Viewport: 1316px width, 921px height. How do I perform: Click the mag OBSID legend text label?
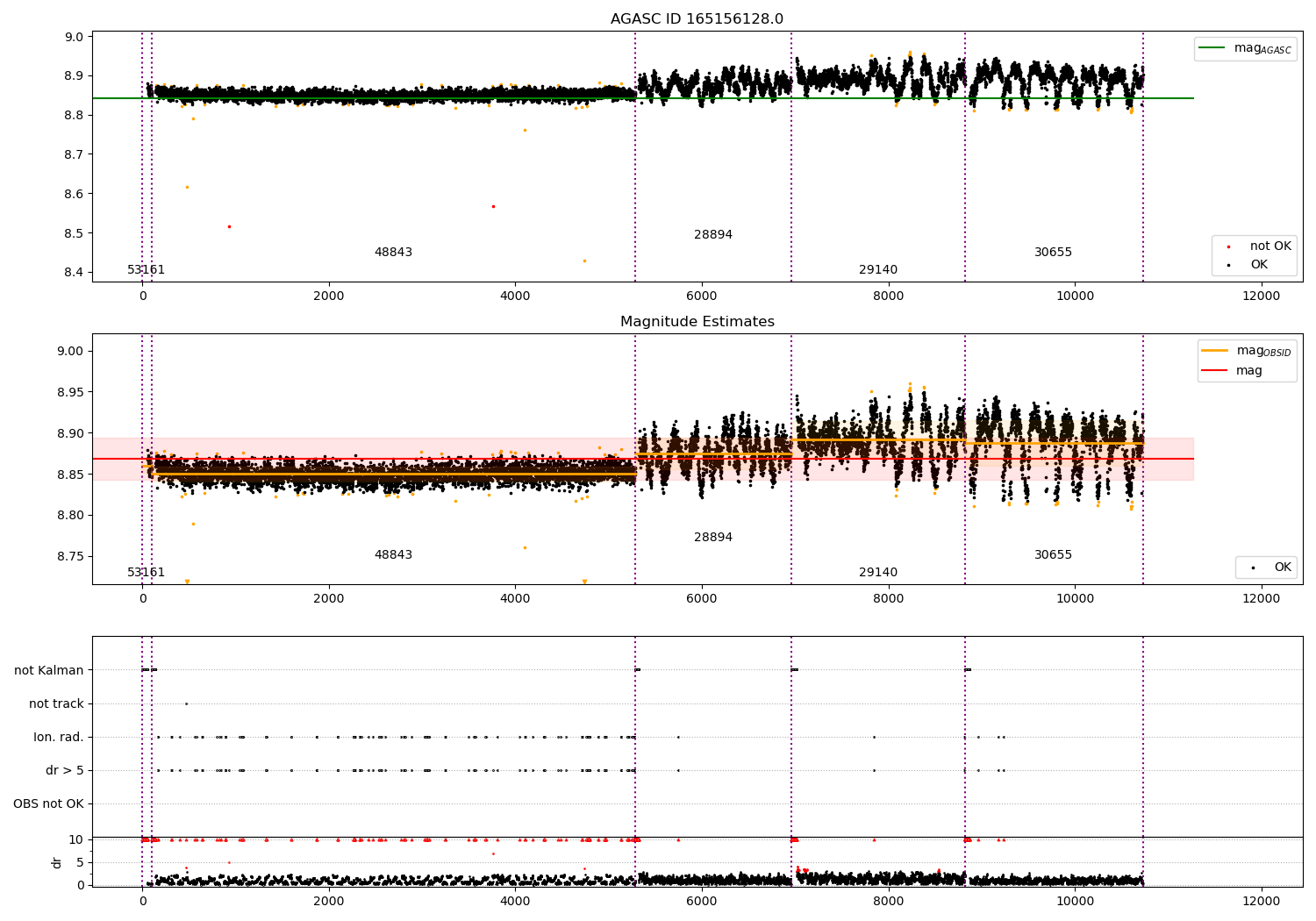(1264, 352)
